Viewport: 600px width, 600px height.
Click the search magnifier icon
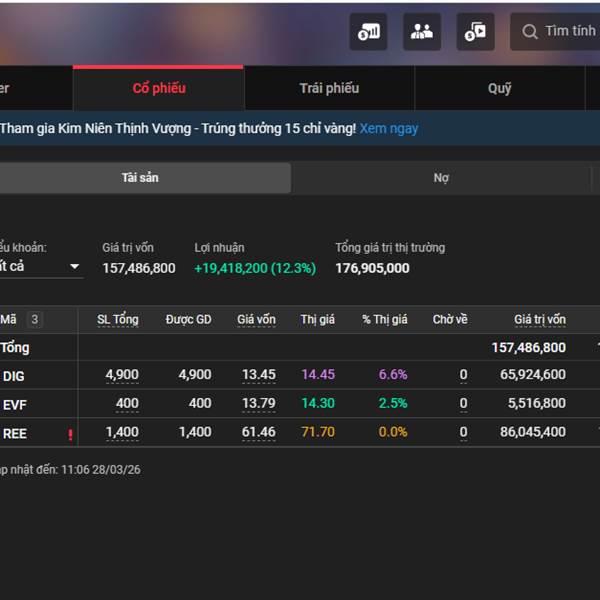point(530,32)
